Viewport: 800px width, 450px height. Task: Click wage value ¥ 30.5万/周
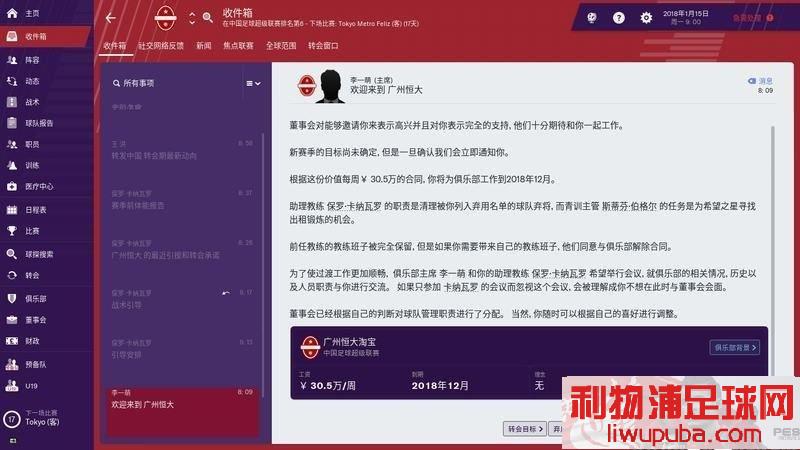pyautogui.click(x=328, y=386)
